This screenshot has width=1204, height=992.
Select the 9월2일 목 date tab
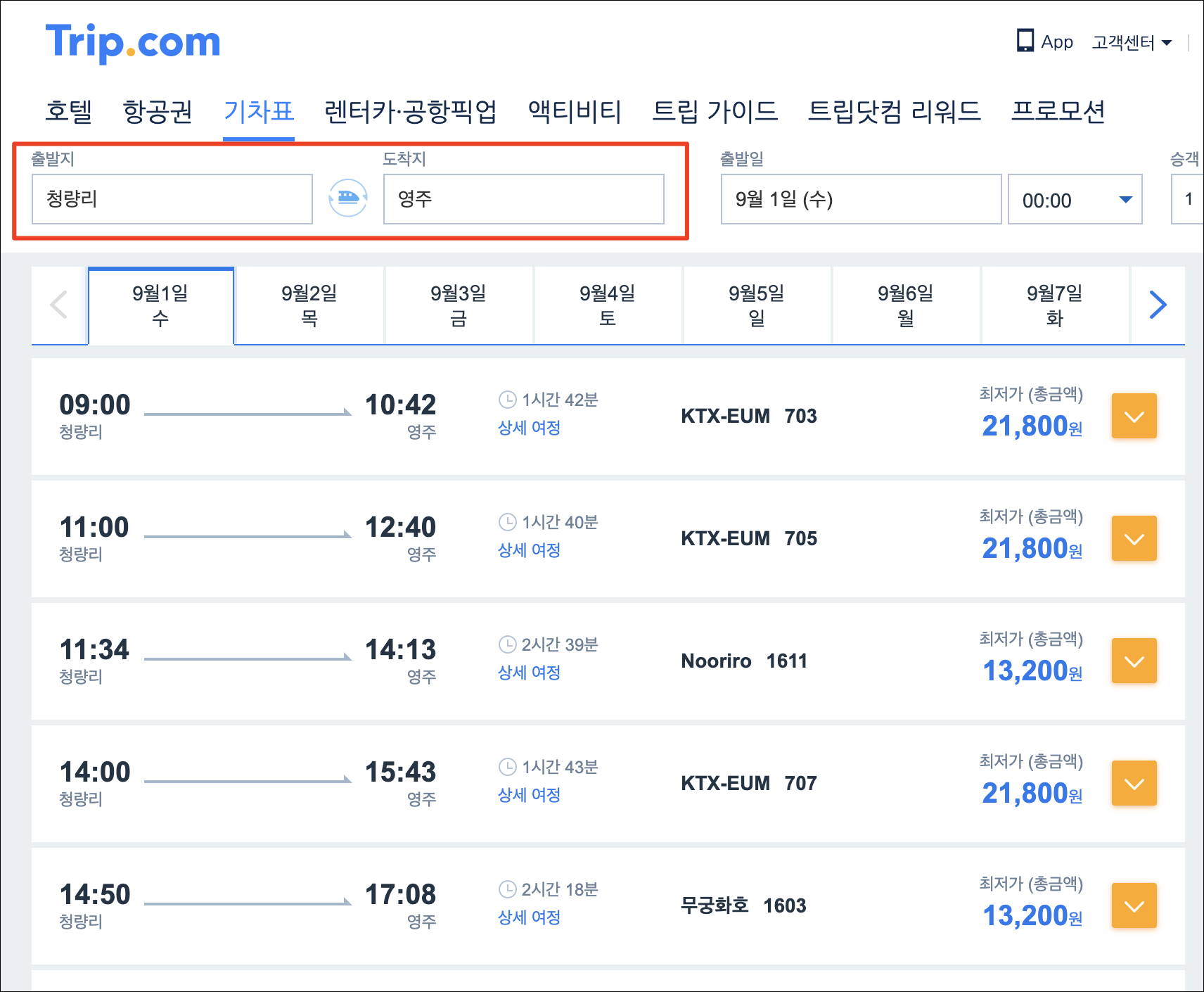tap(309, 305)
